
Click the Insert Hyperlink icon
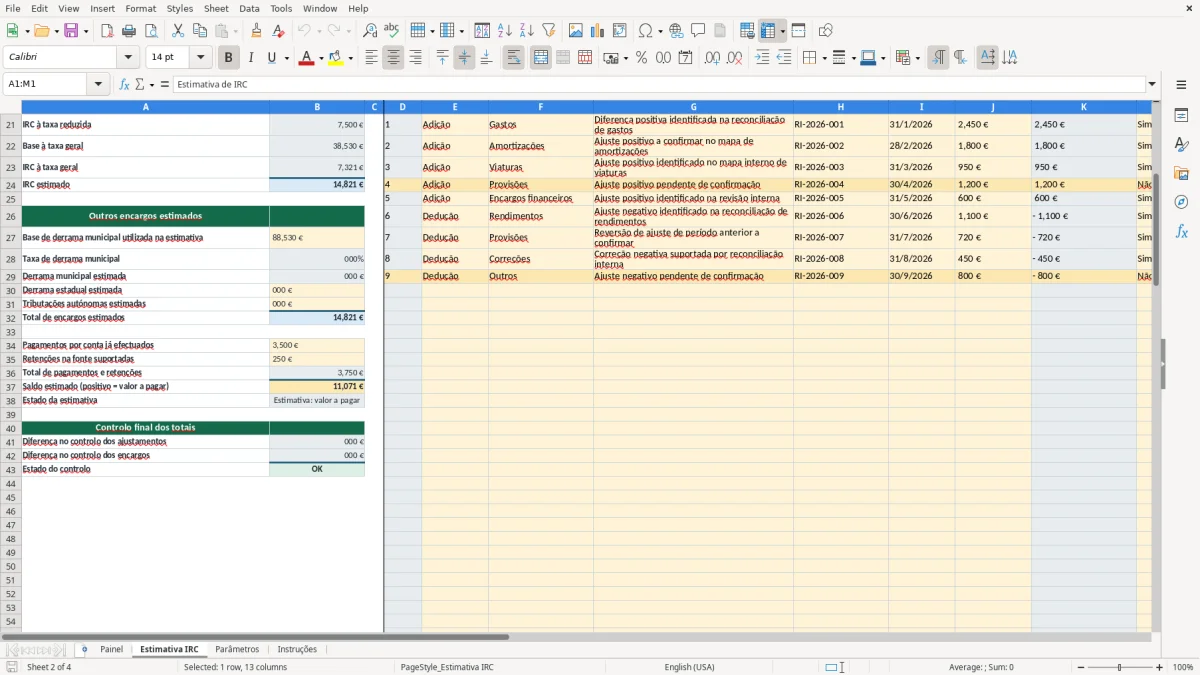pos(676,31)
